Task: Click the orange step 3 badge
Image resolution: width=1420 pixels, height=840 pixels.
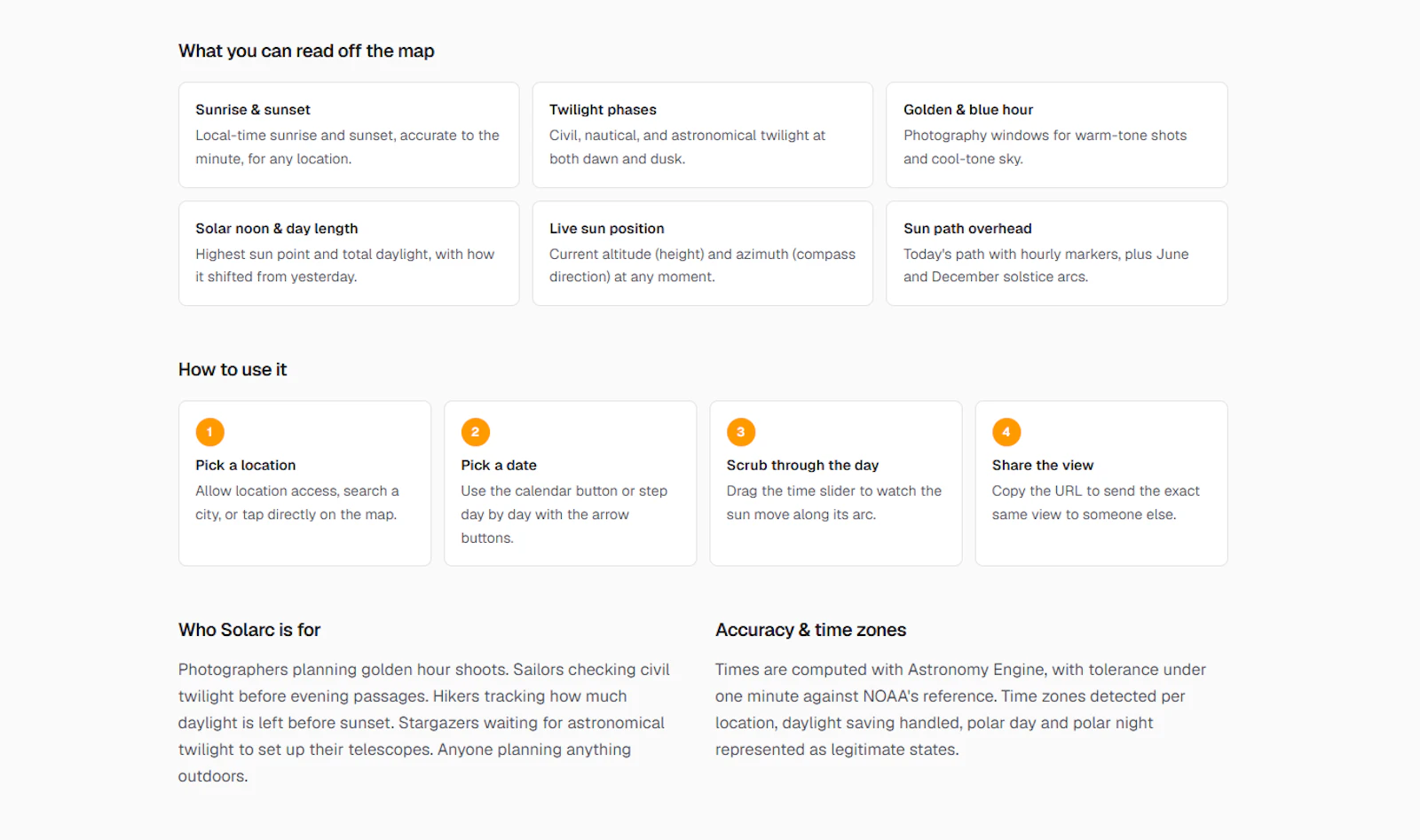Action: tap(740, 432)
